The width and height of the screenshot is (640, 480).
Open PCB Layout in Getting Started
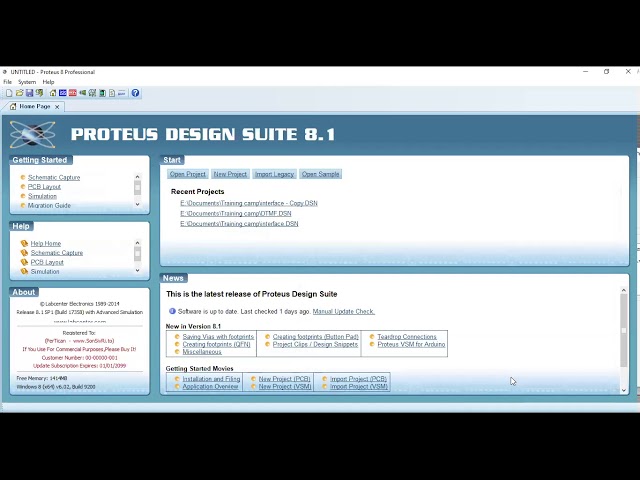[x=44, y=187]
